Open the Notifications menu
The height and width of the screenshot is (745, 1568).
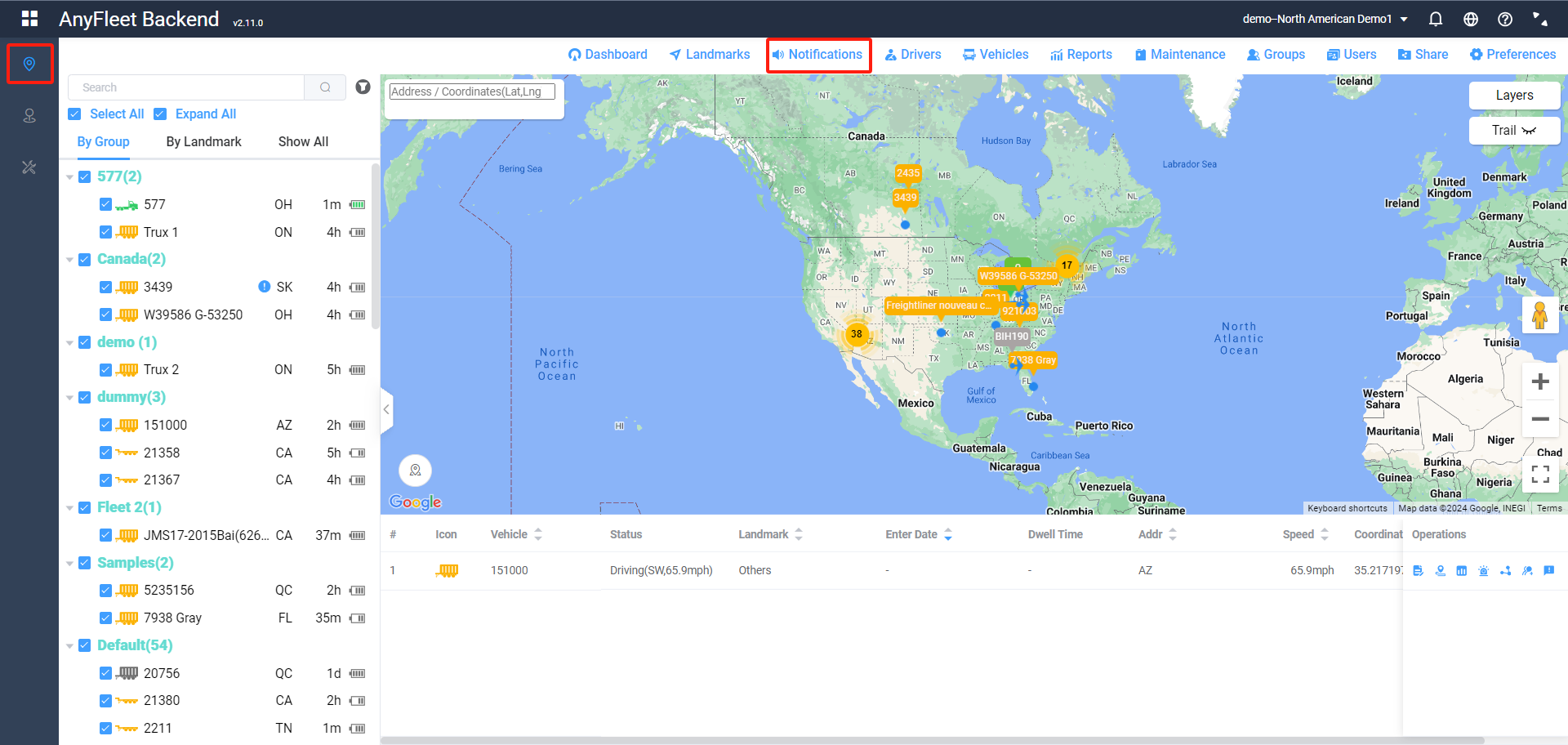pyautogui.click(x=818, y=55)
